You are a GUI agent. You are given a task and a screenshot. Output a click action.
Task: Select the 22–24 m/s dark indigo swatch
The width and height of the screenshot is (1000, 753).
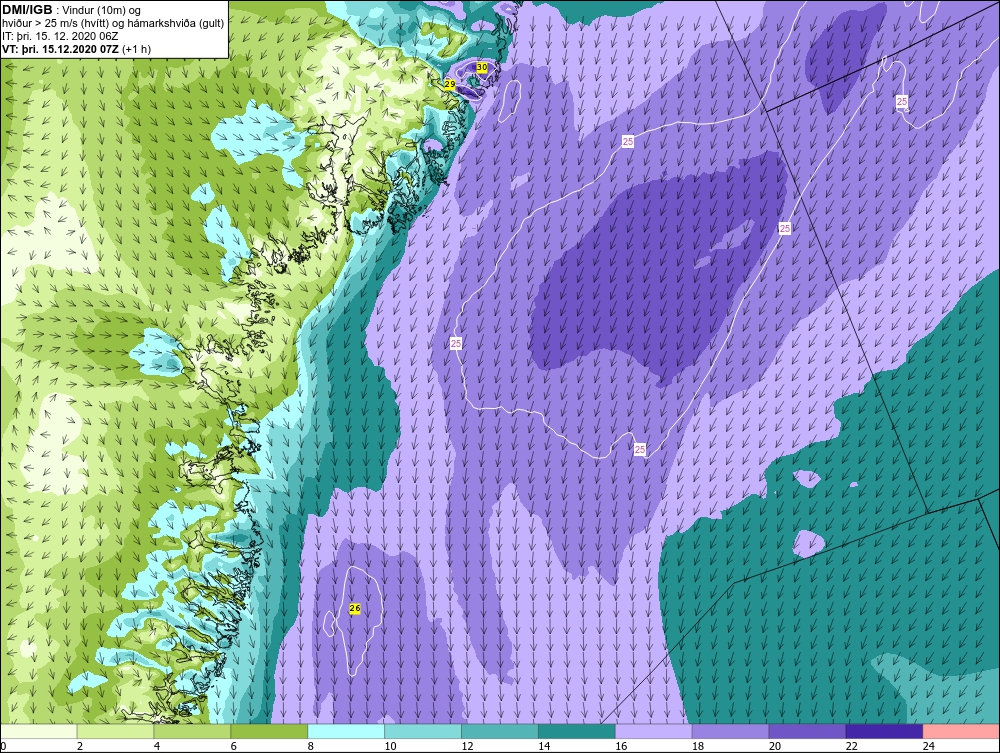[884, 731]
